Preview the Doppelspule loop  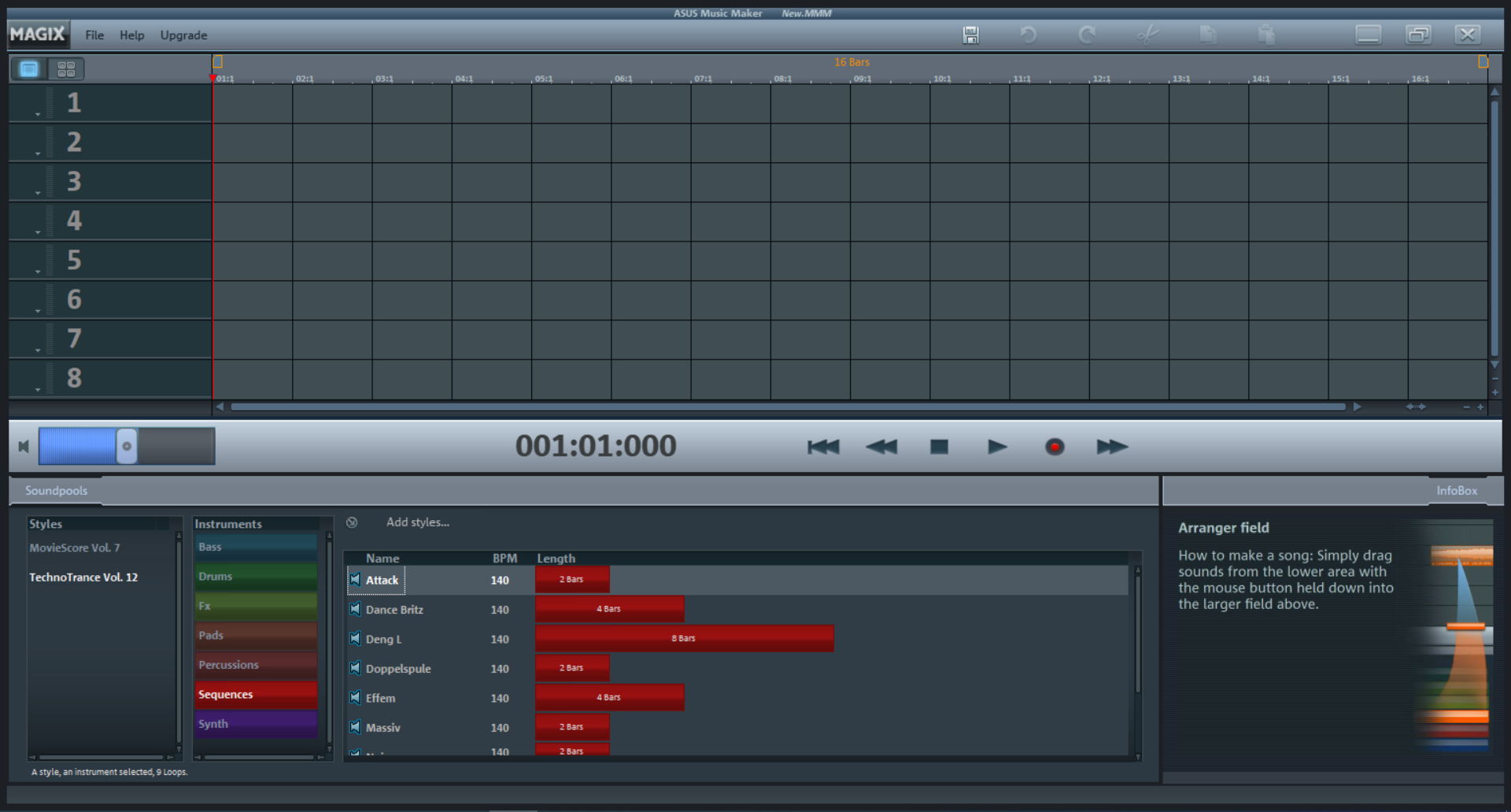[x=355, y=668]
